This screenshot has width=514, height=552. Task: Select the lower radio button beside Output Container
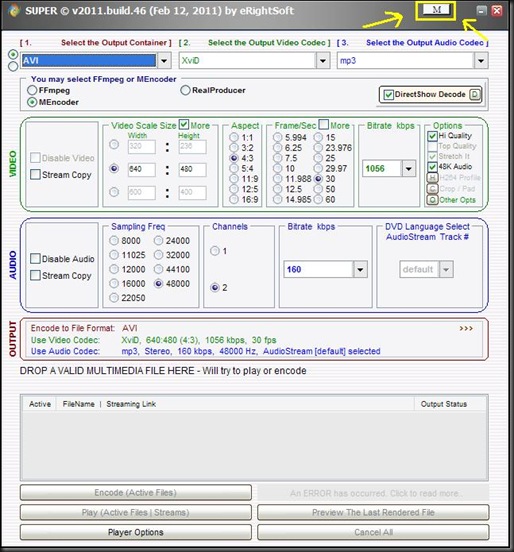[13, 66]
